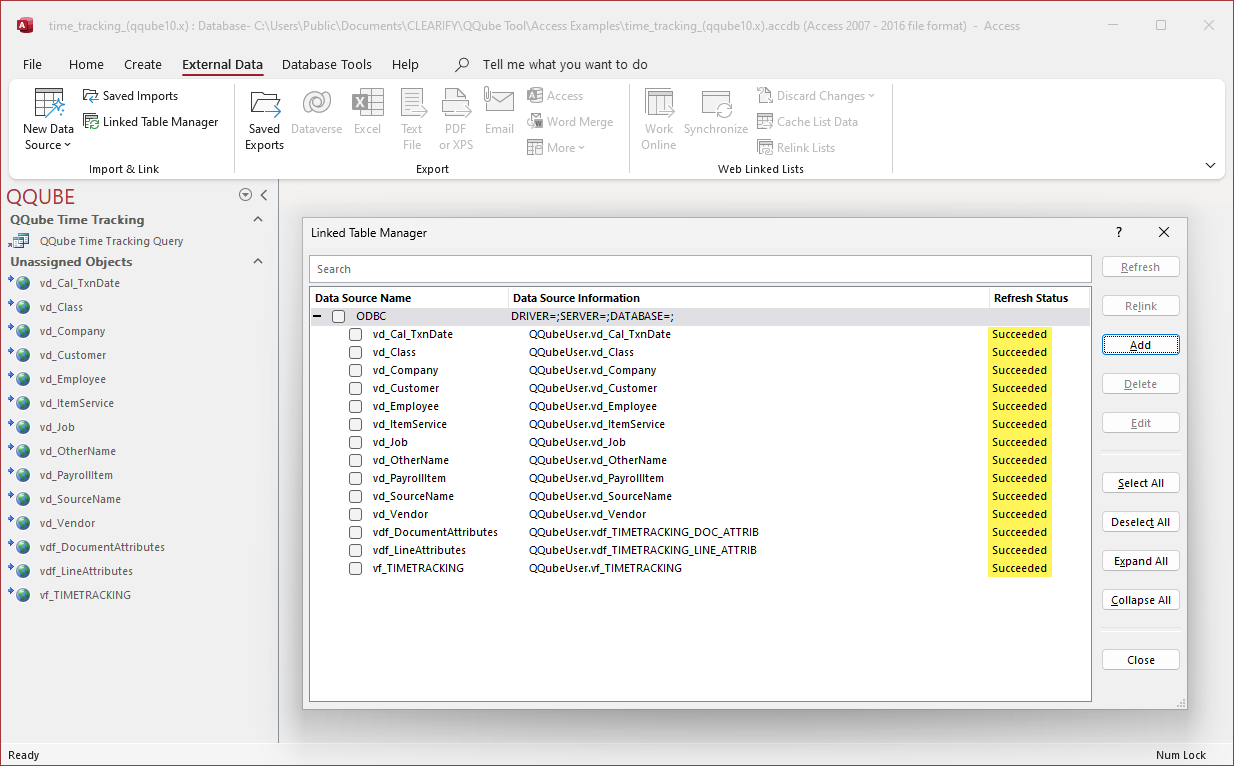Open QQube Time Tracking Query
The height and width of the screenshot is (766, 1234).
point(111,241)
